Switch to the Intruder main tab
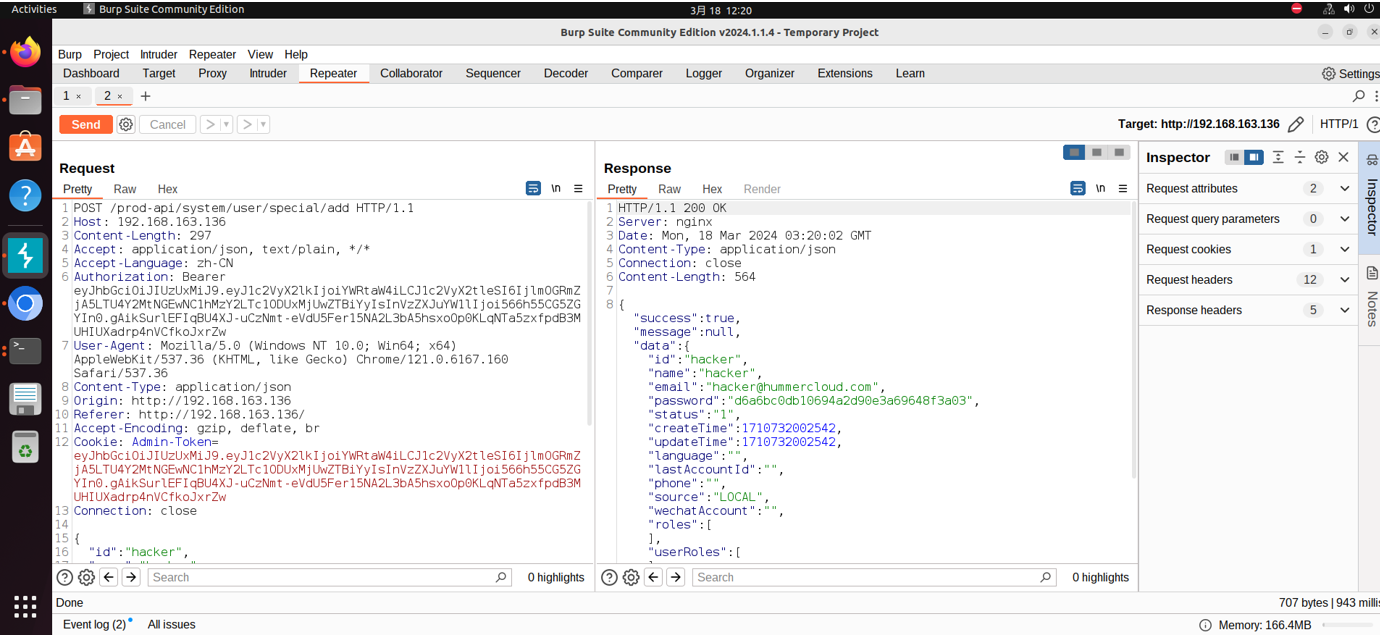1380x635 pixels. [x=267, y=73]
